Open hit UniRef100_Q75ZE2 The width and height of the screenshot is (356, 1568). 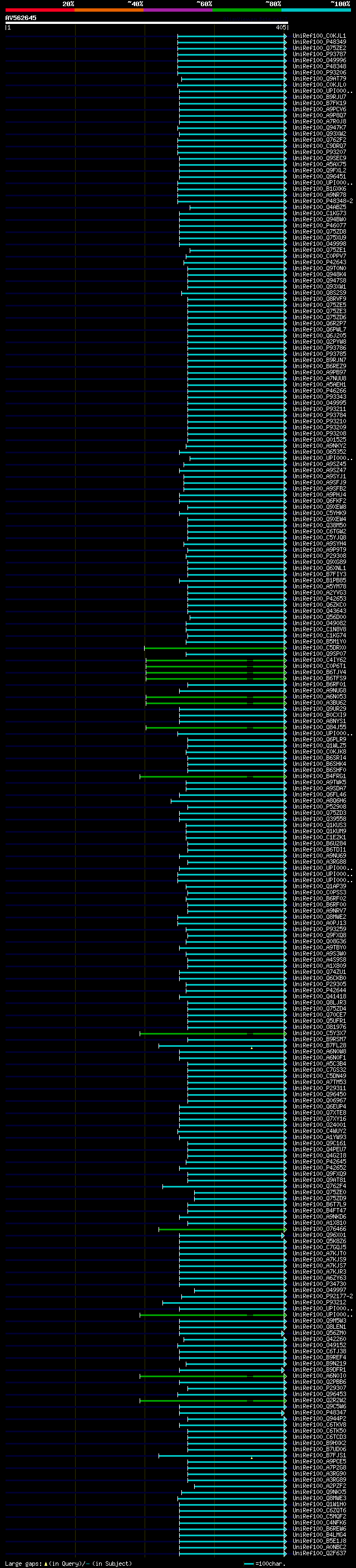[x=319, y=48]
